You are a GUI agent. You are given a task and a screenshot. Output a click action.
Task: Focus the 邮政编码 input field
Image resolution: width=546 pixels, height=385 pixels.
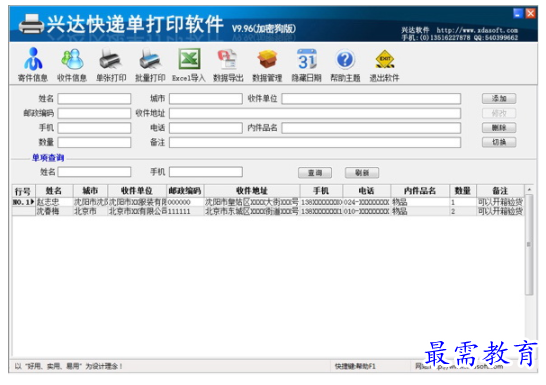pos(94,113)
